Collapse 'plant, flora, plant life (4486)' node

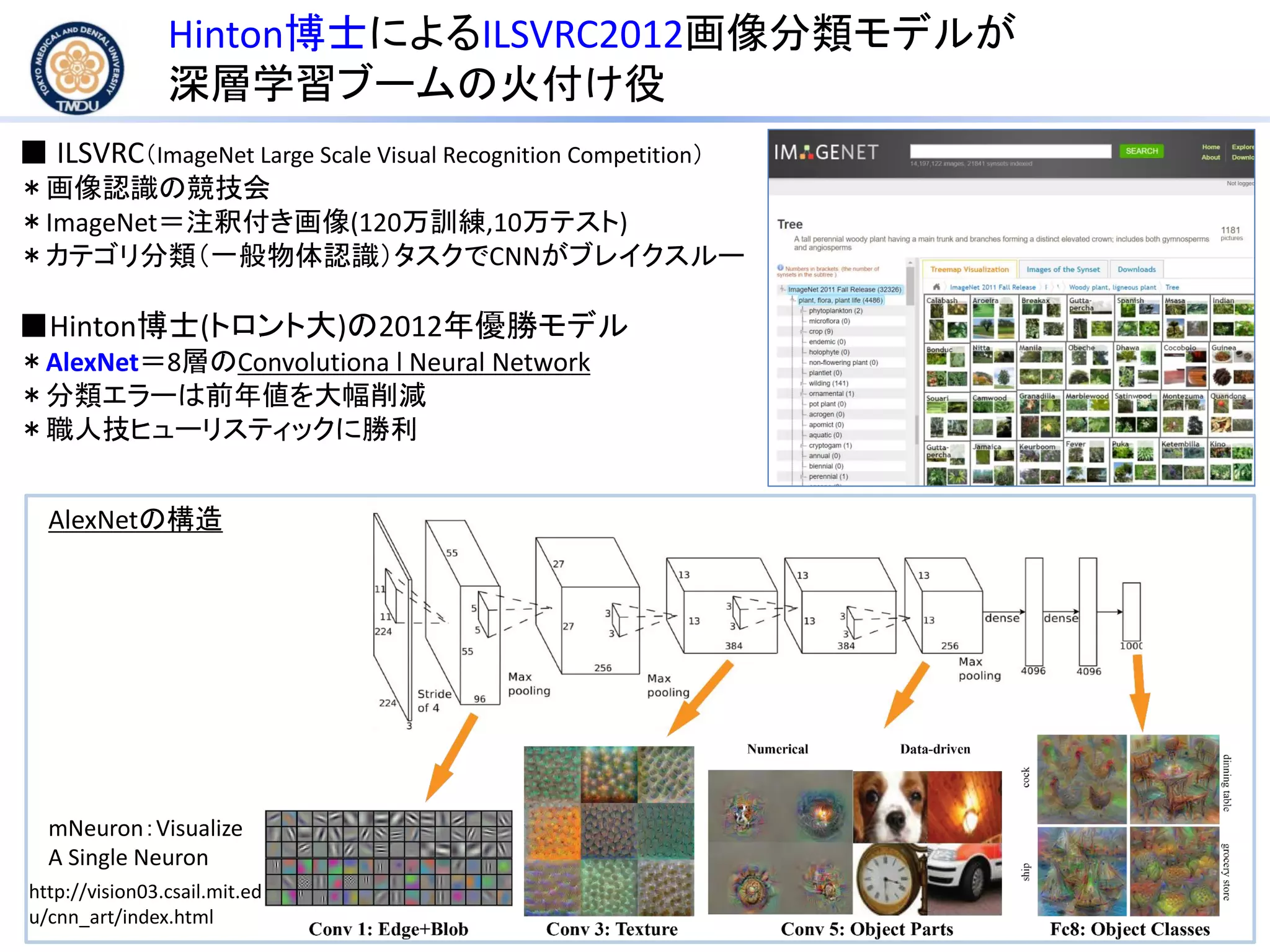pos(793,300)
